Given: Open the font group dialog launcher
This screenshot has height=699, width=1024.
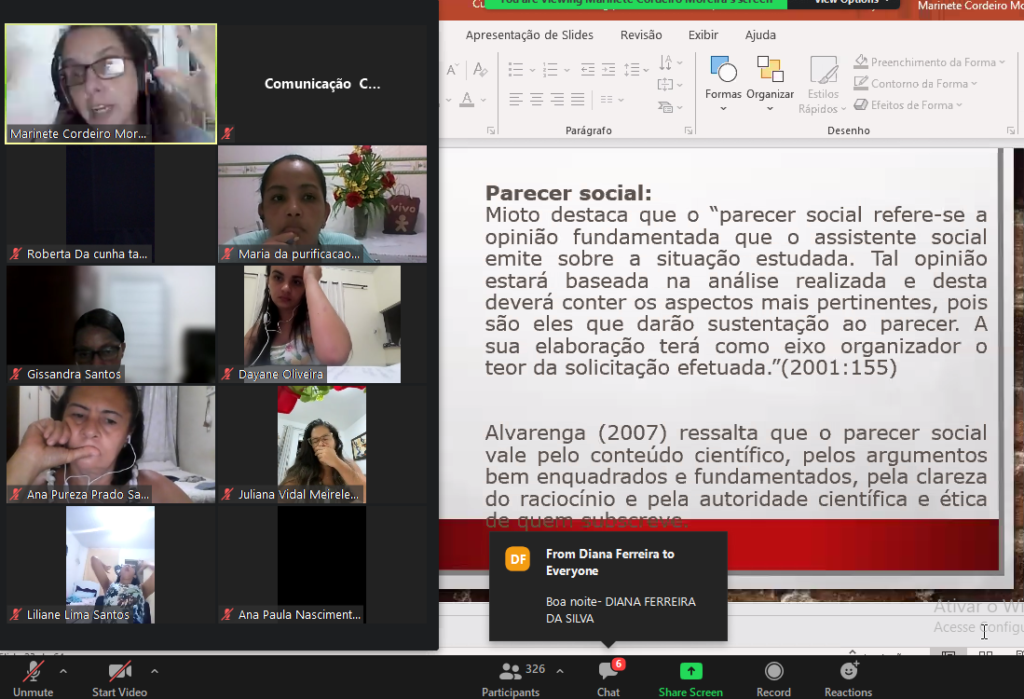Looking at the screenshot, I should pyautogui.click(x=490, y=131).
